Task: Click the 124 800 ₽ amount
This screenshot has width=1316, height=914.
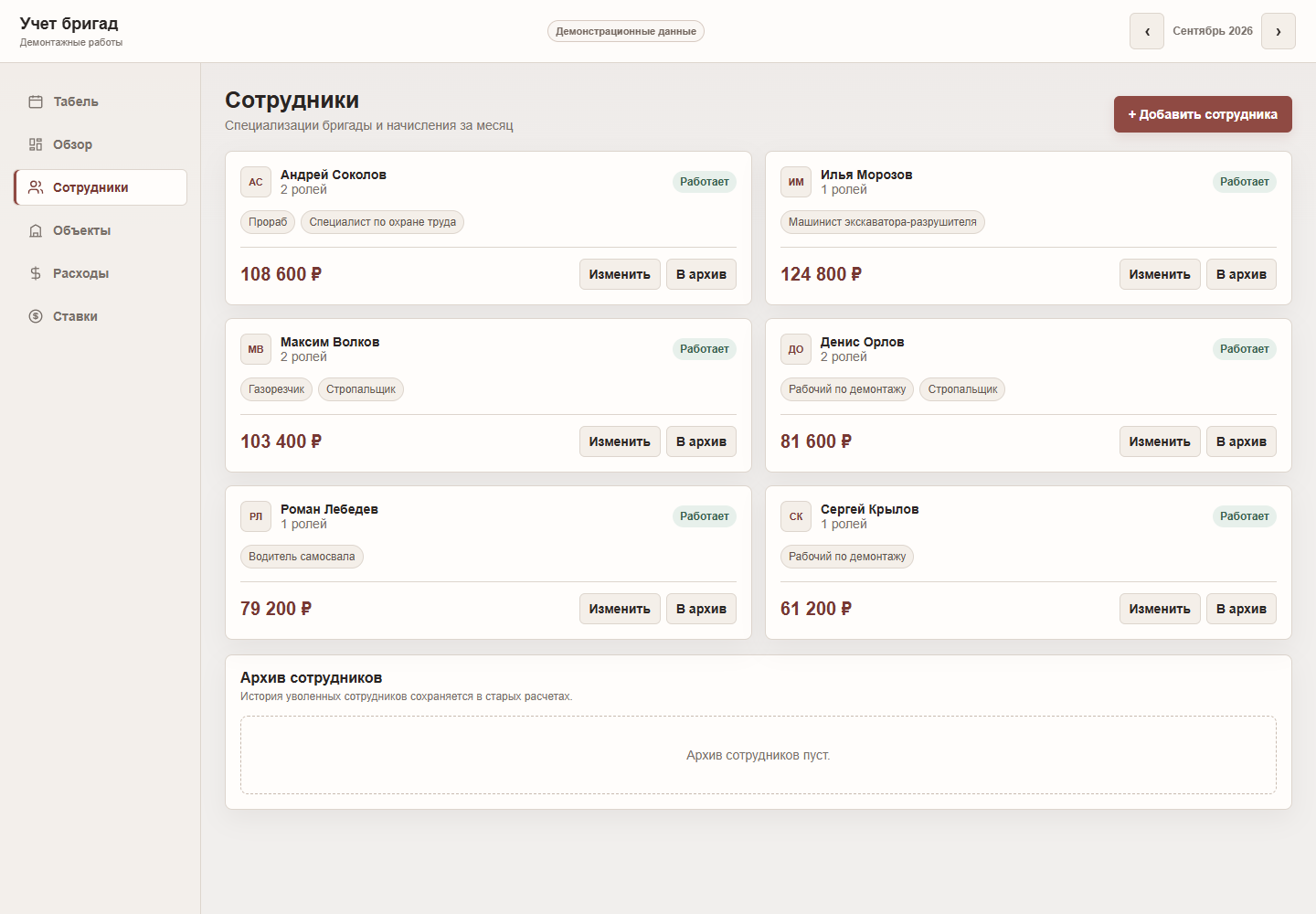Action: pos(821,274)
